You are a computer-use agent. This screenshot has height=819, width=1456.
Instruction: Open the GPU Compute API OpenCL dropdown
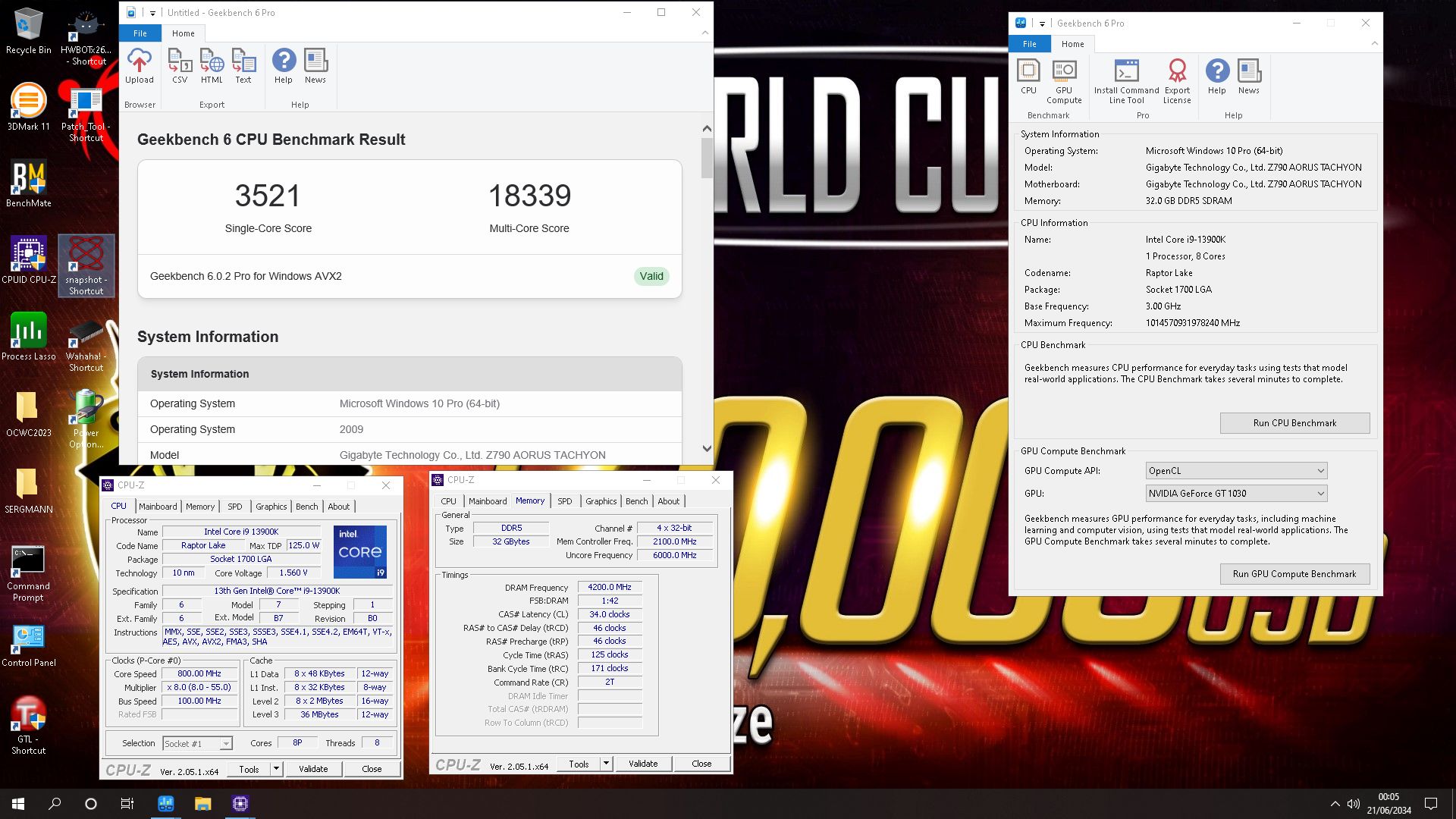(1236, 471)
